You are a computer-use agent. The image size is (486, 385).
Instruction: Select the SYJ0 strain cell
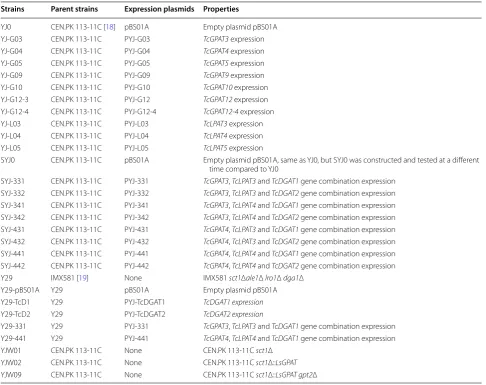(8, 160)
